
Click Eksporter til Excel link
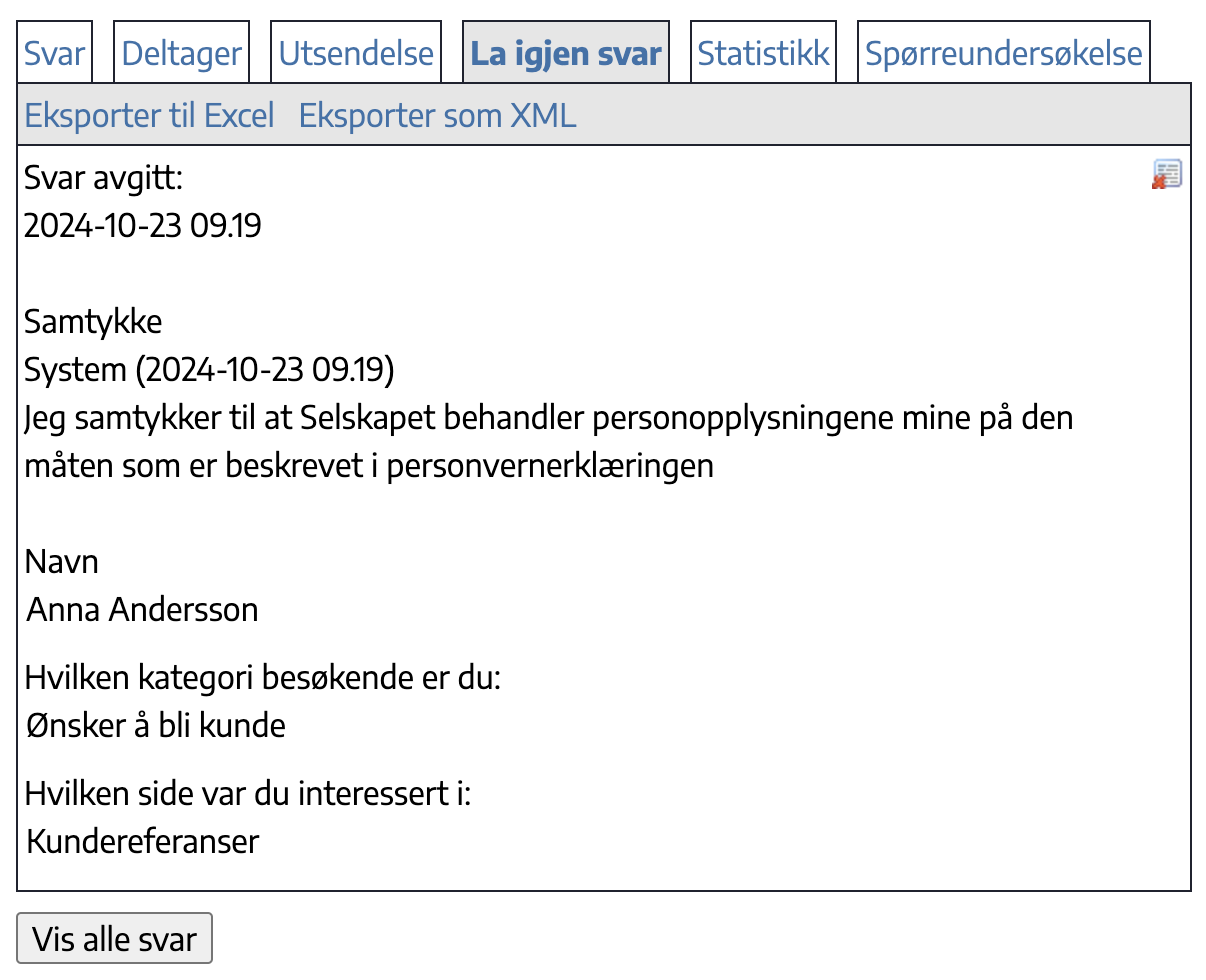coord(150,115)
